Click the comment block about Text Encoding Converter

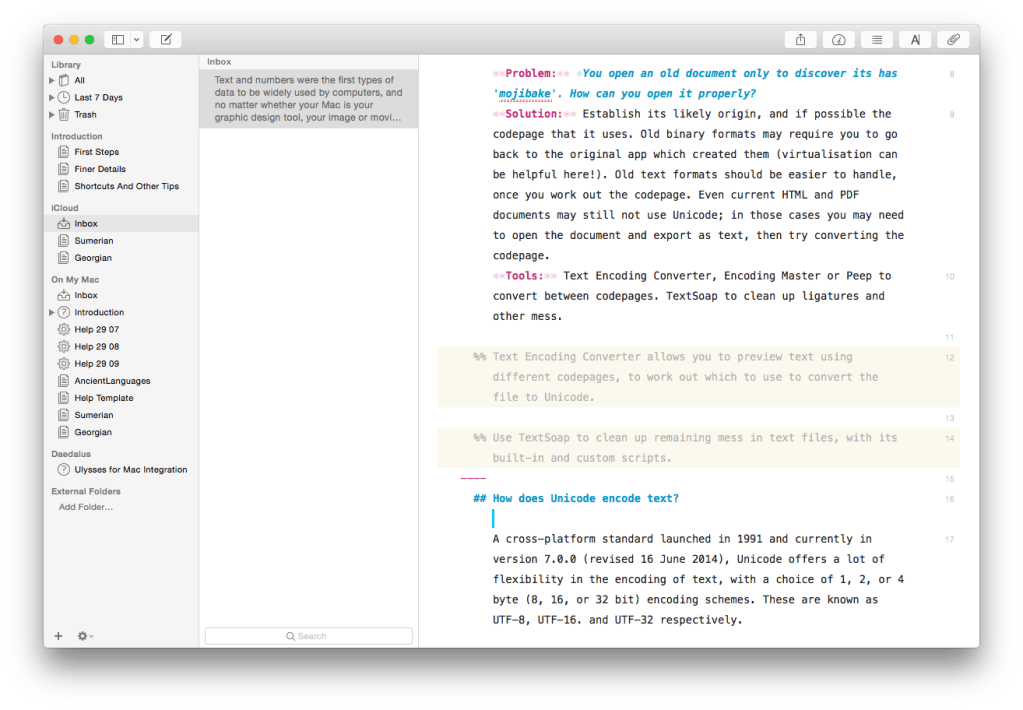[698, 377]
